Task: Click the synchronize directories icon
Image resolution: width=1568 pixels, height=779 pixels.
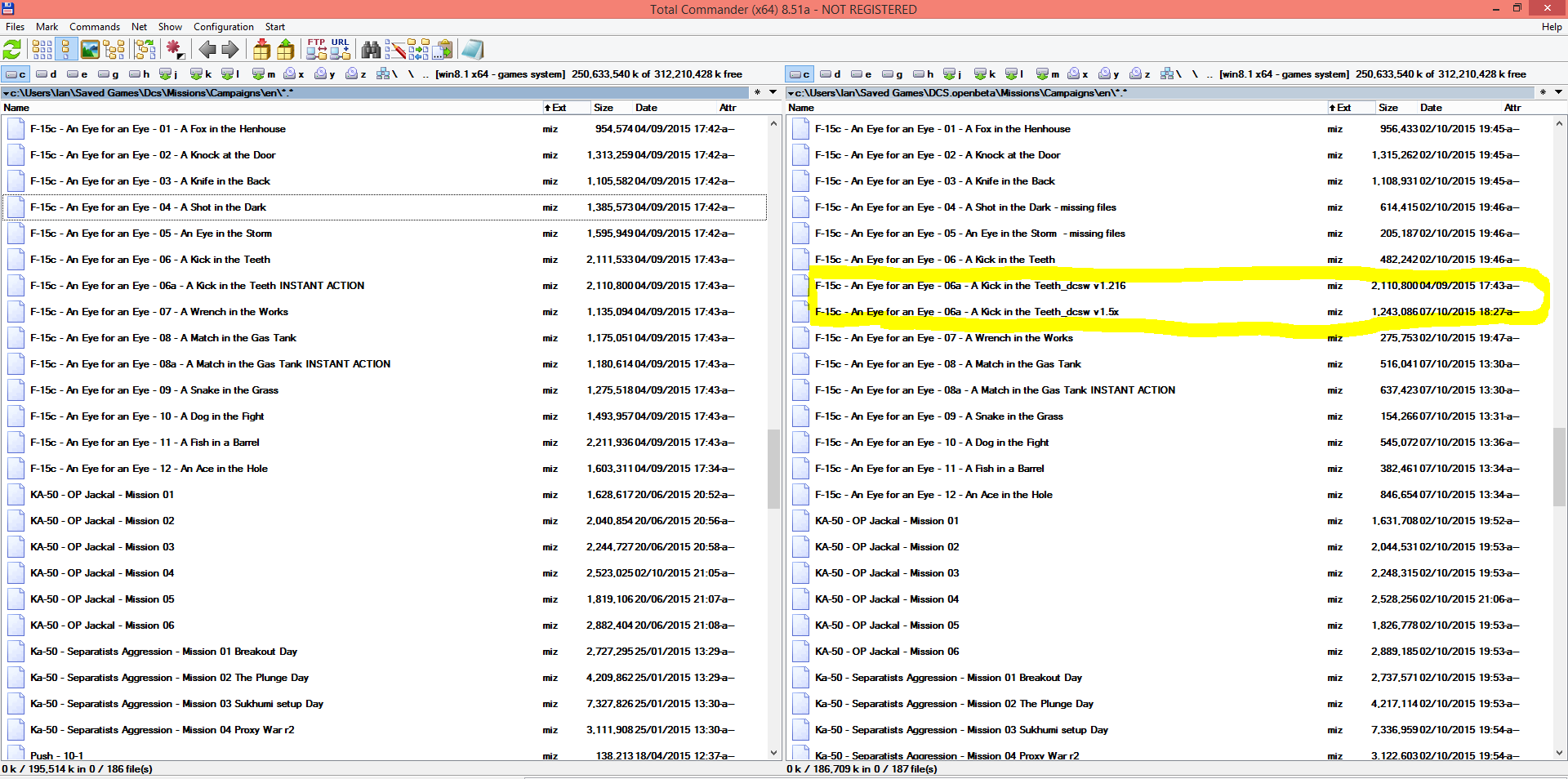Action: click(x=418, y=50)
